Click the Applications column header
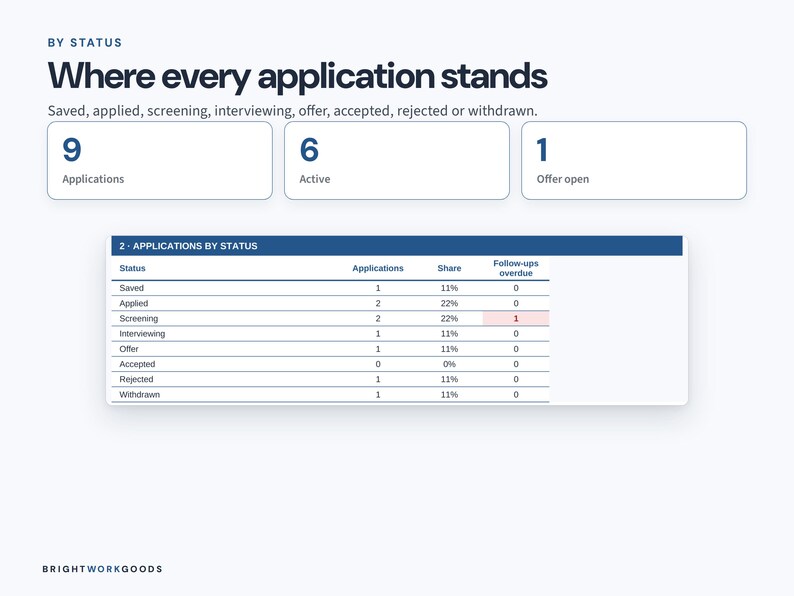 pyautogui.click(x=378, y=268)
